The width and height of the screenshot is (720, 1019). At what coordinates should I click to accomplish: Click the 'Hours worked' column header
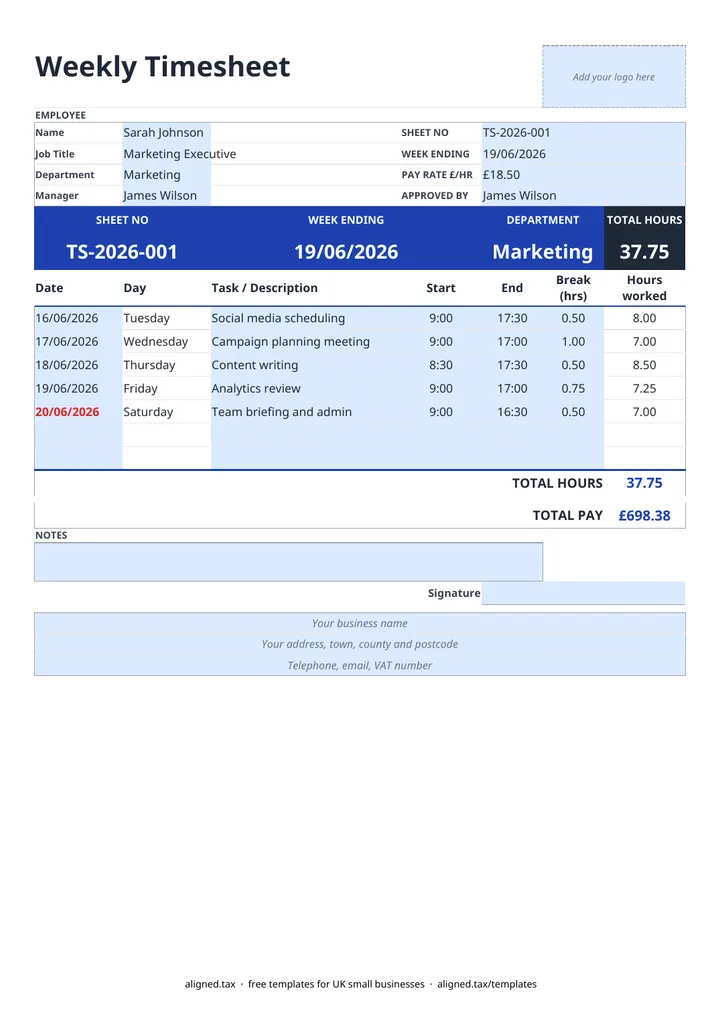point(644,288)
